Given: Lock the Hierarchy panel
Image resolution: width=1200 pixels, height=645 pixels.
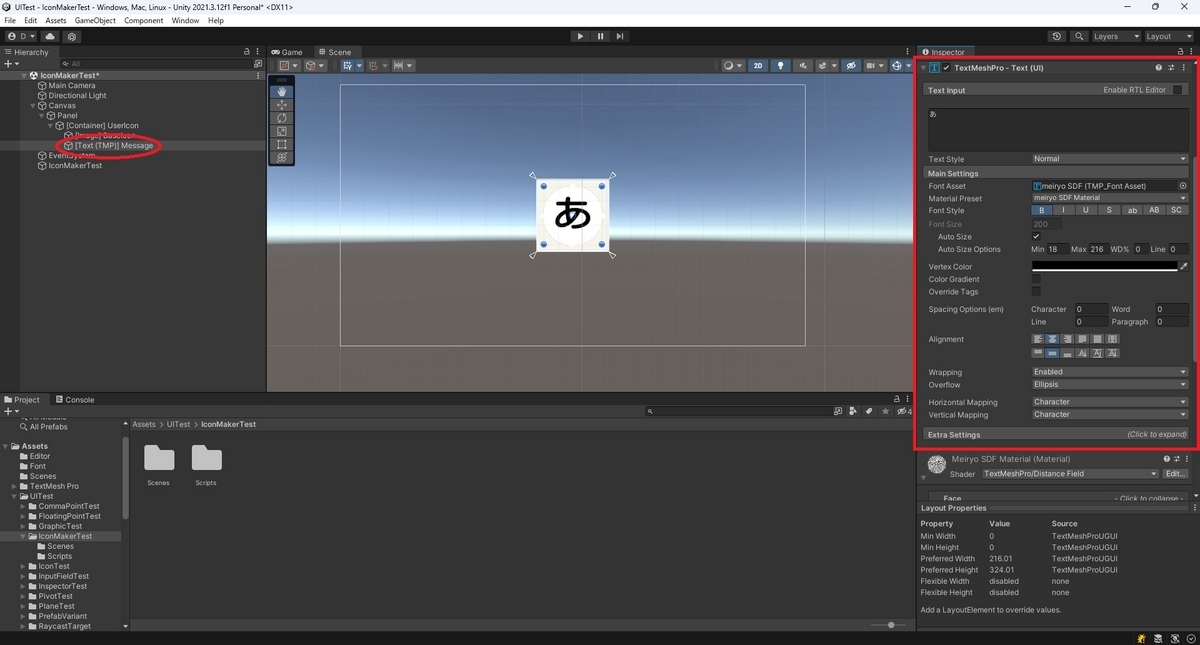Looking at the screenshot, I should 247,52.
